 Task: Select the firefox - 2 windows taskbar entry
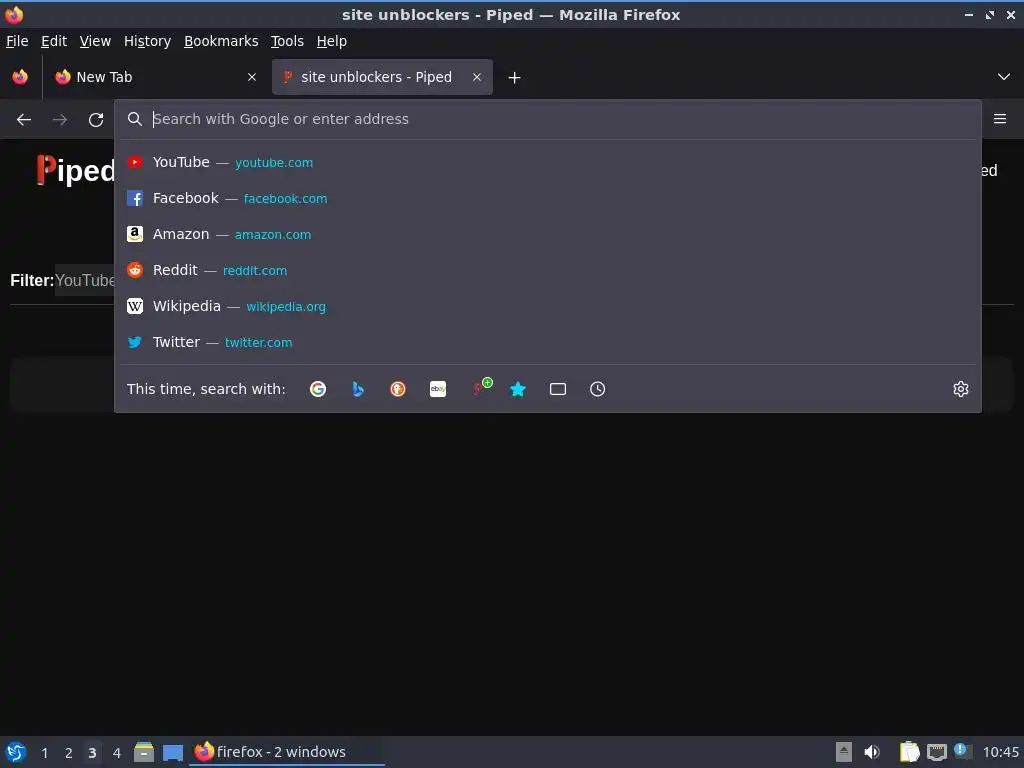[x=287, y=752]
